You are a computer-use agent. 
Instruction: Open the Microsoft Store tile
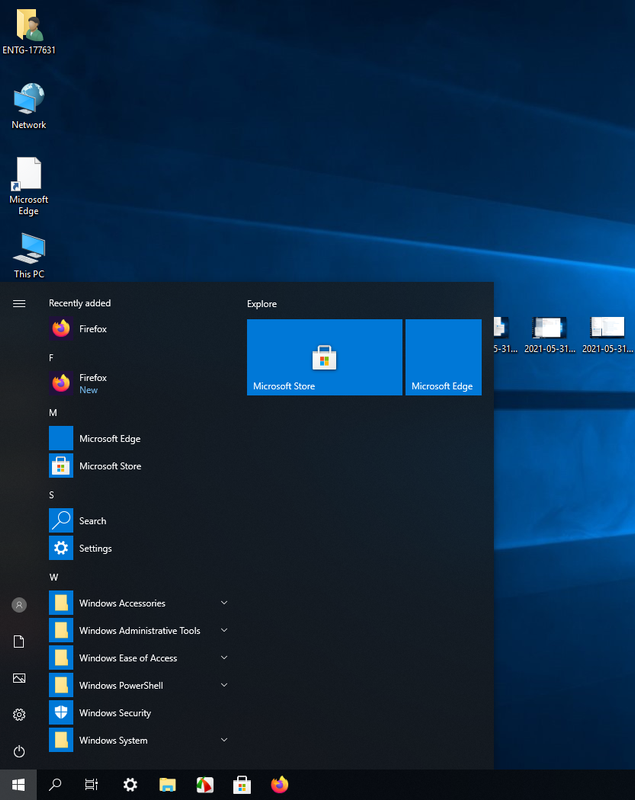click(324, 357)
